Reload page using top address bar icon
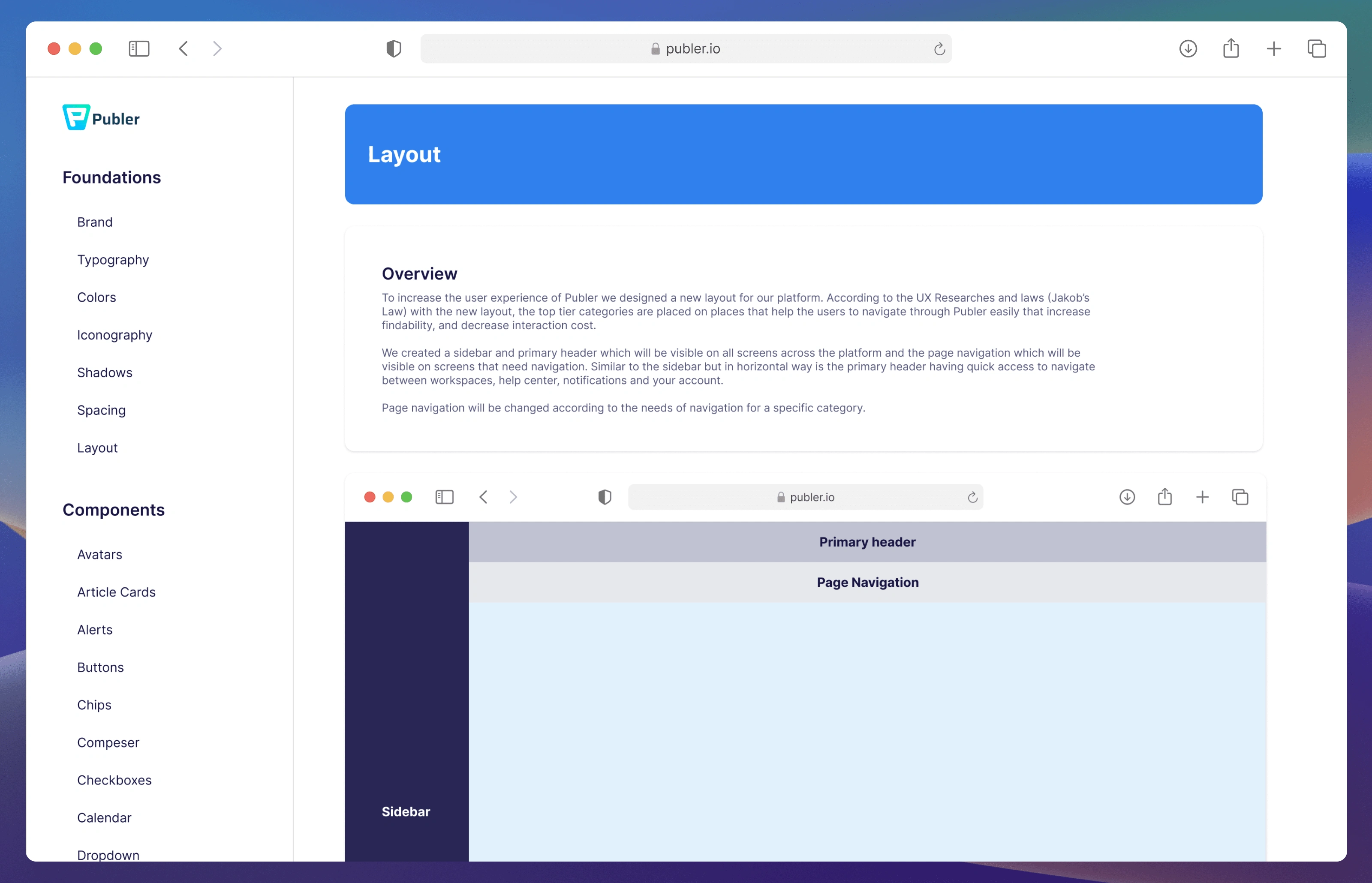The image size is (1372, 883). [939, 49]
